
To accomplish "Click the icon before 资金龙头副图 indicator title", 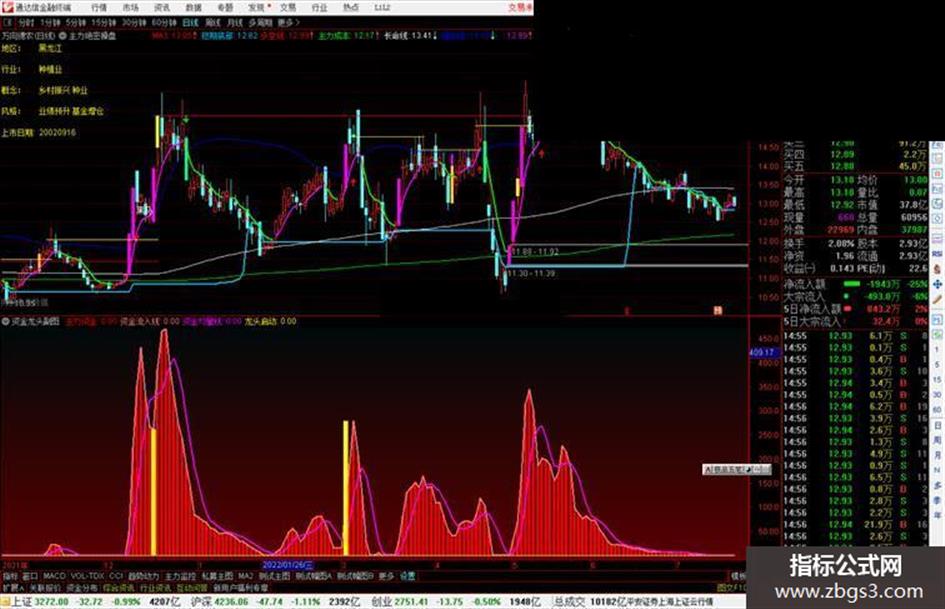I will (x=5, y=322).
